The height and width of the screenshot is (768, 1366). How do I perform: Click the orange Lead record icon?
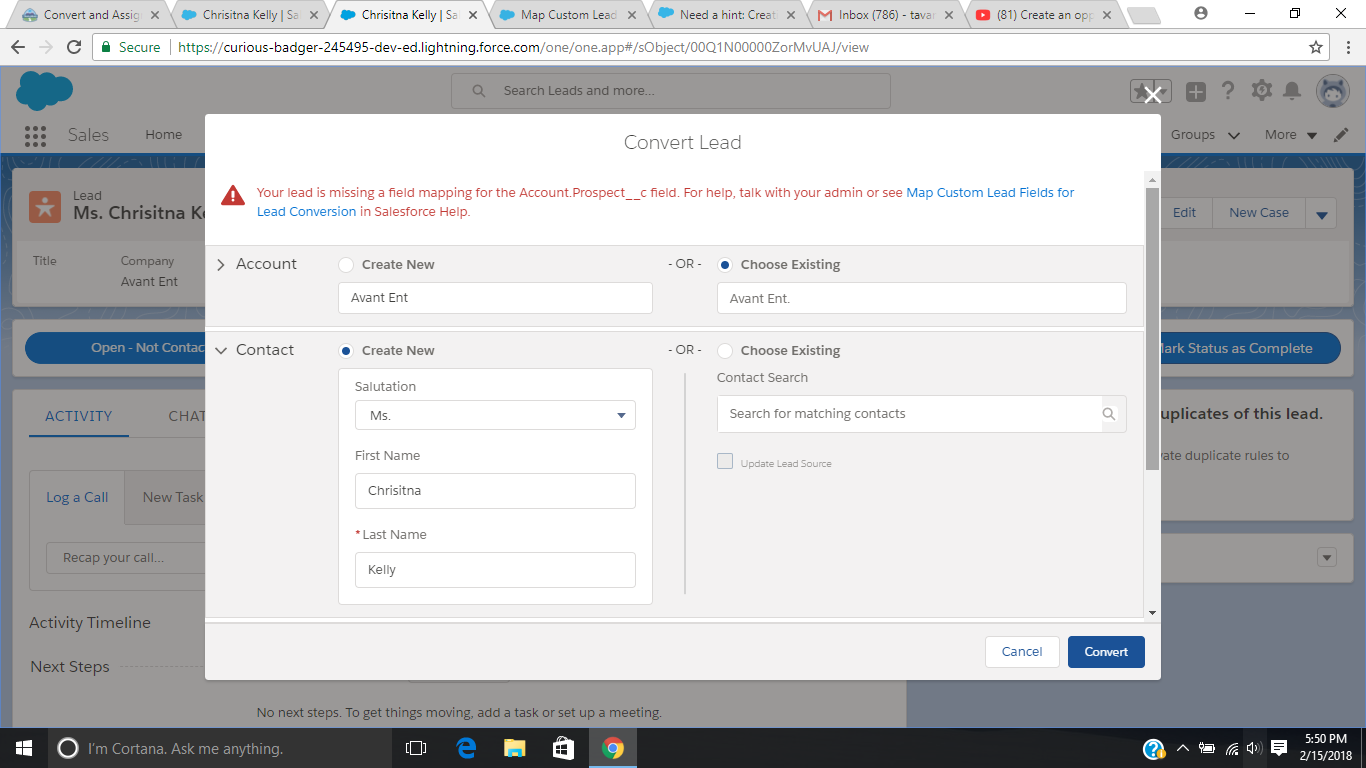pyautogui.click(x=44, y=205)
